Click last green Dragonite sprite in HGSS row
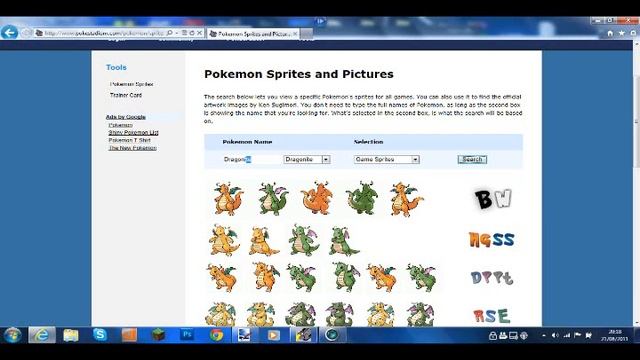Screen dimensions: 640x360 [x=344, y=241]
